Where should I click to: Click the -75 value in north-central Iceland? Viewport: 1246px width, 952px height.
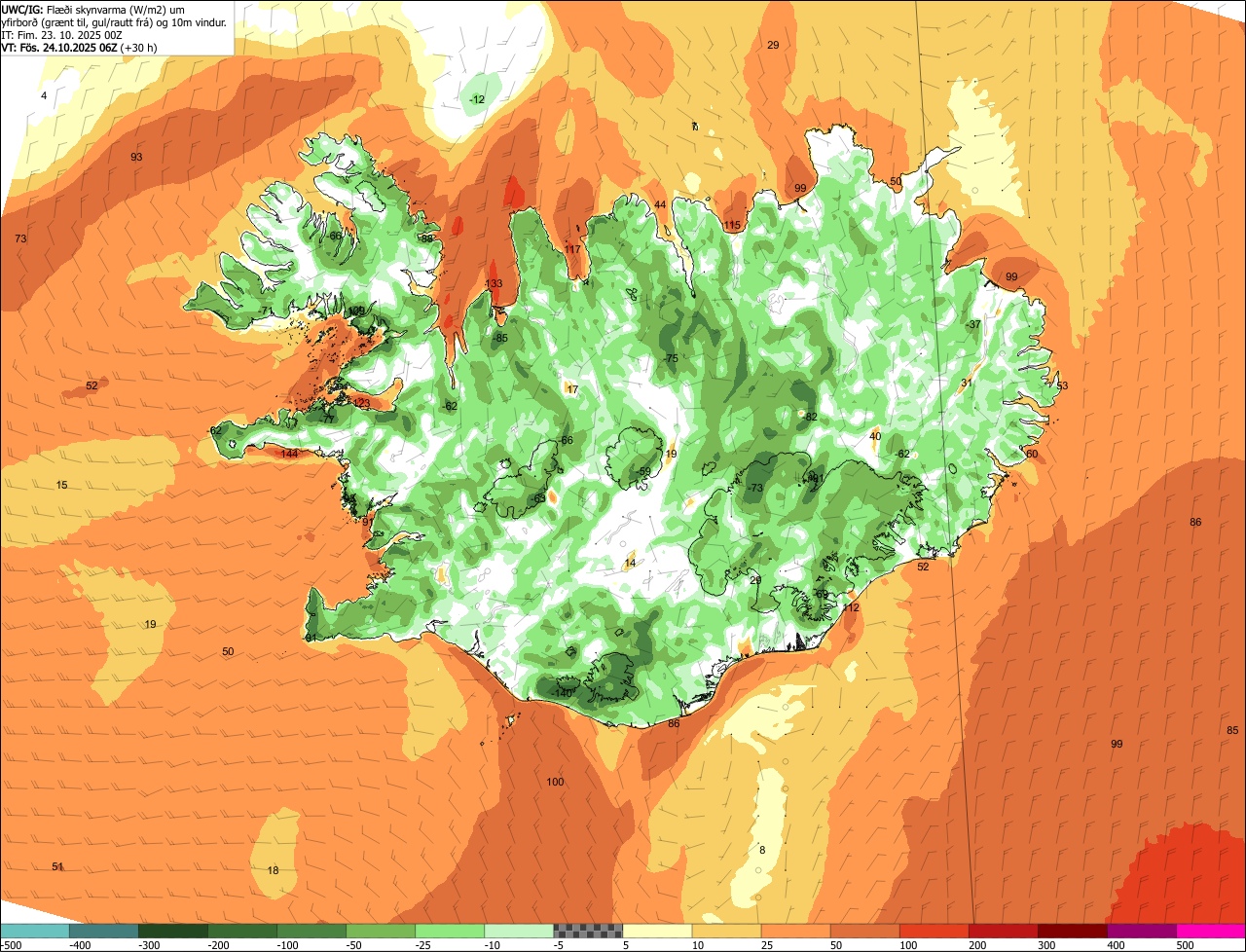tap(670, 359)
